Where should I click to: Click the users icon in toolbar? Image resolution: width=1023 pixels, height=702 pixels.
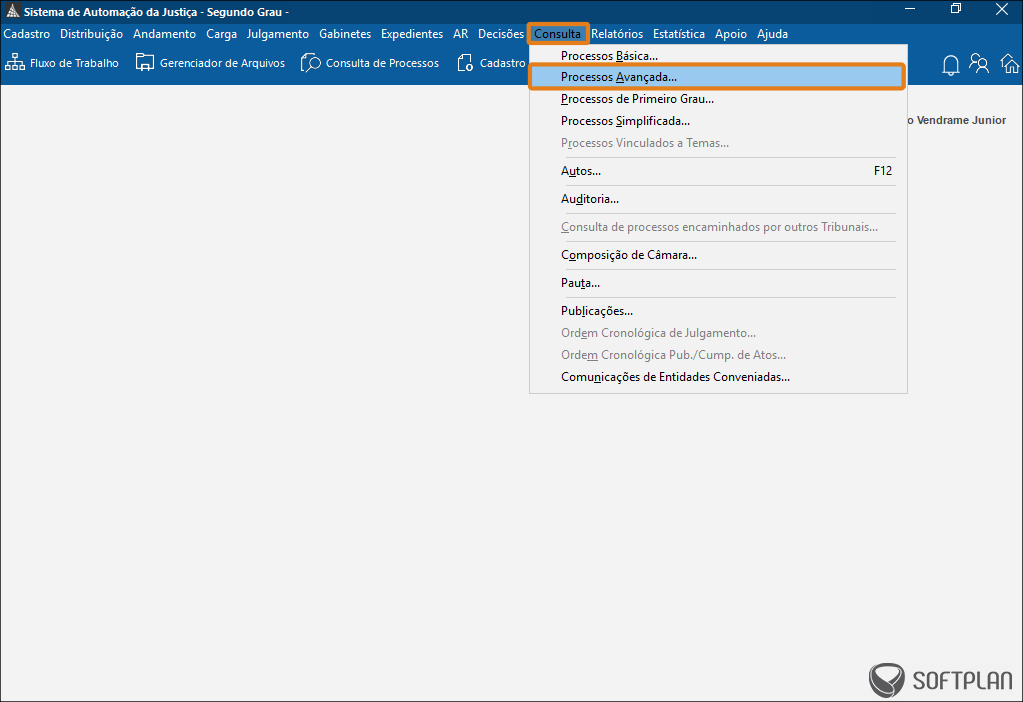click(x=979, y=63)
